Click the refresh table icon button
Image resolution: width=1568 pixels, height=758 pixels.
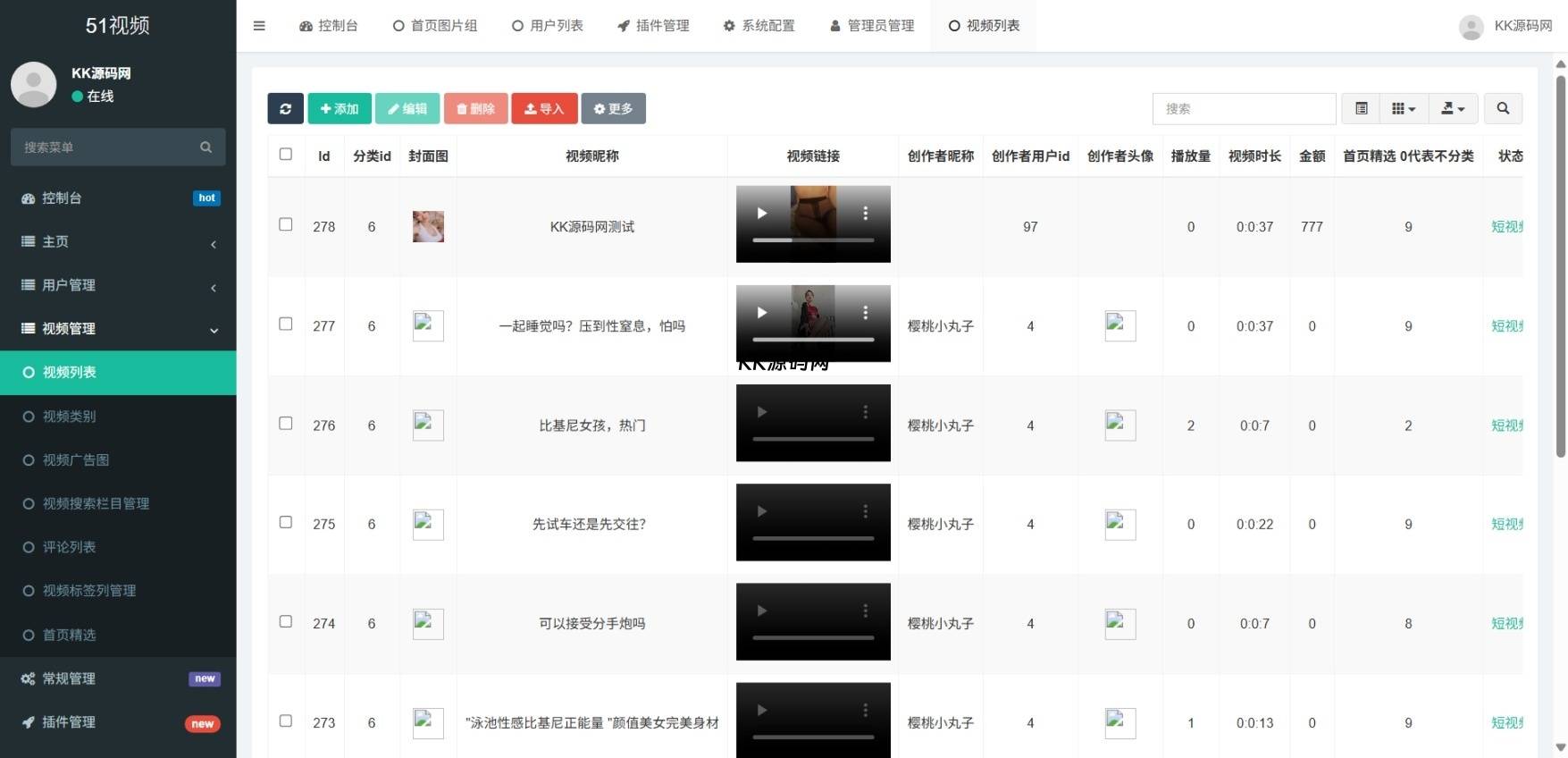tap(285, 109)
